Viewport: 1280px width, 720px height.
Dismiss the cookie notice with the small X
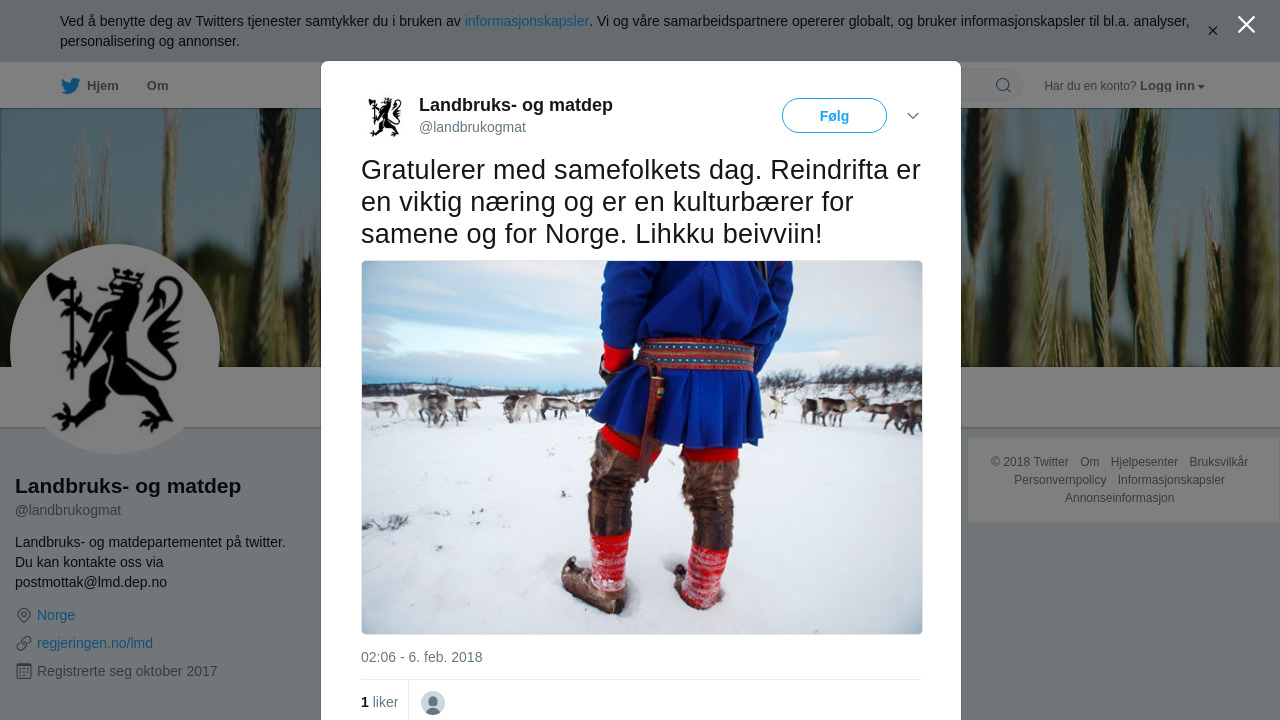[1213, 31]
